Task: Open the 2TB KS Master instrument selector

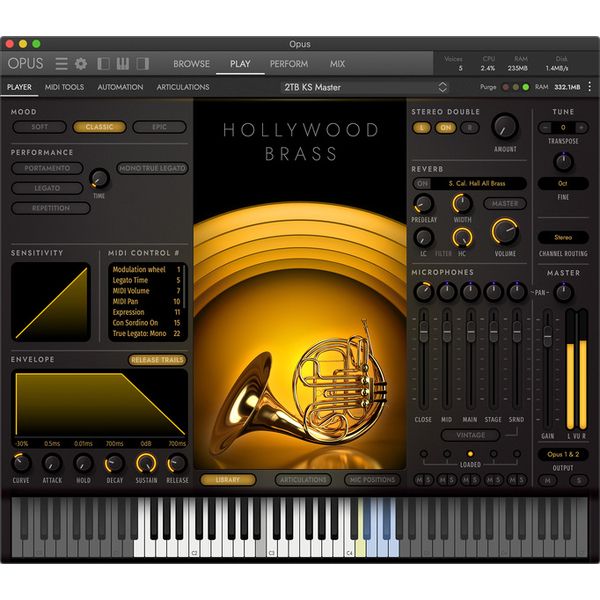Action: pyautogui.click(x=365, y=87)
